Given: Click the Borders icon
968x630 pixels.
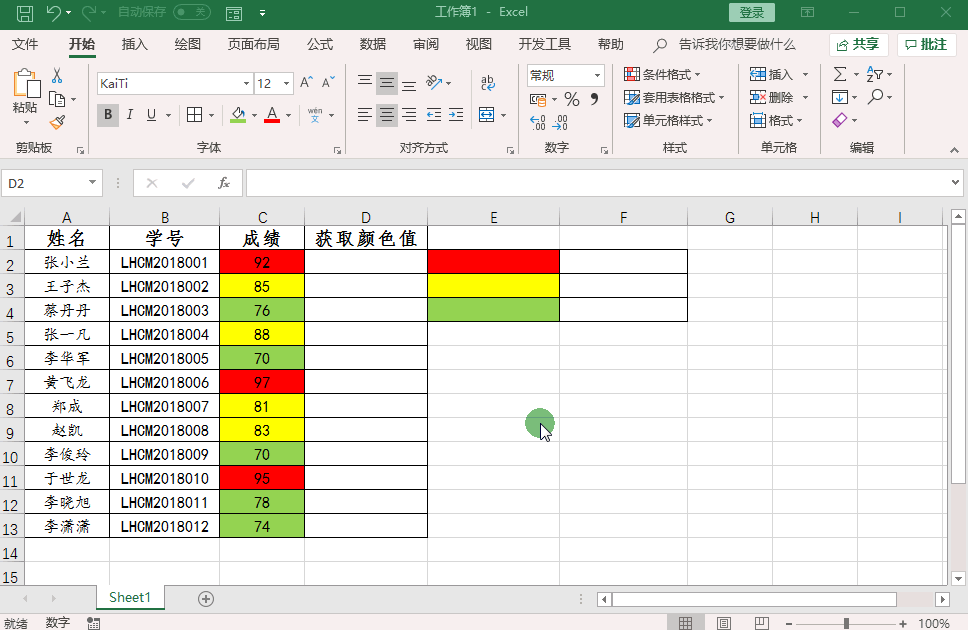Looking at the screenshot, I should coord(194,115).
